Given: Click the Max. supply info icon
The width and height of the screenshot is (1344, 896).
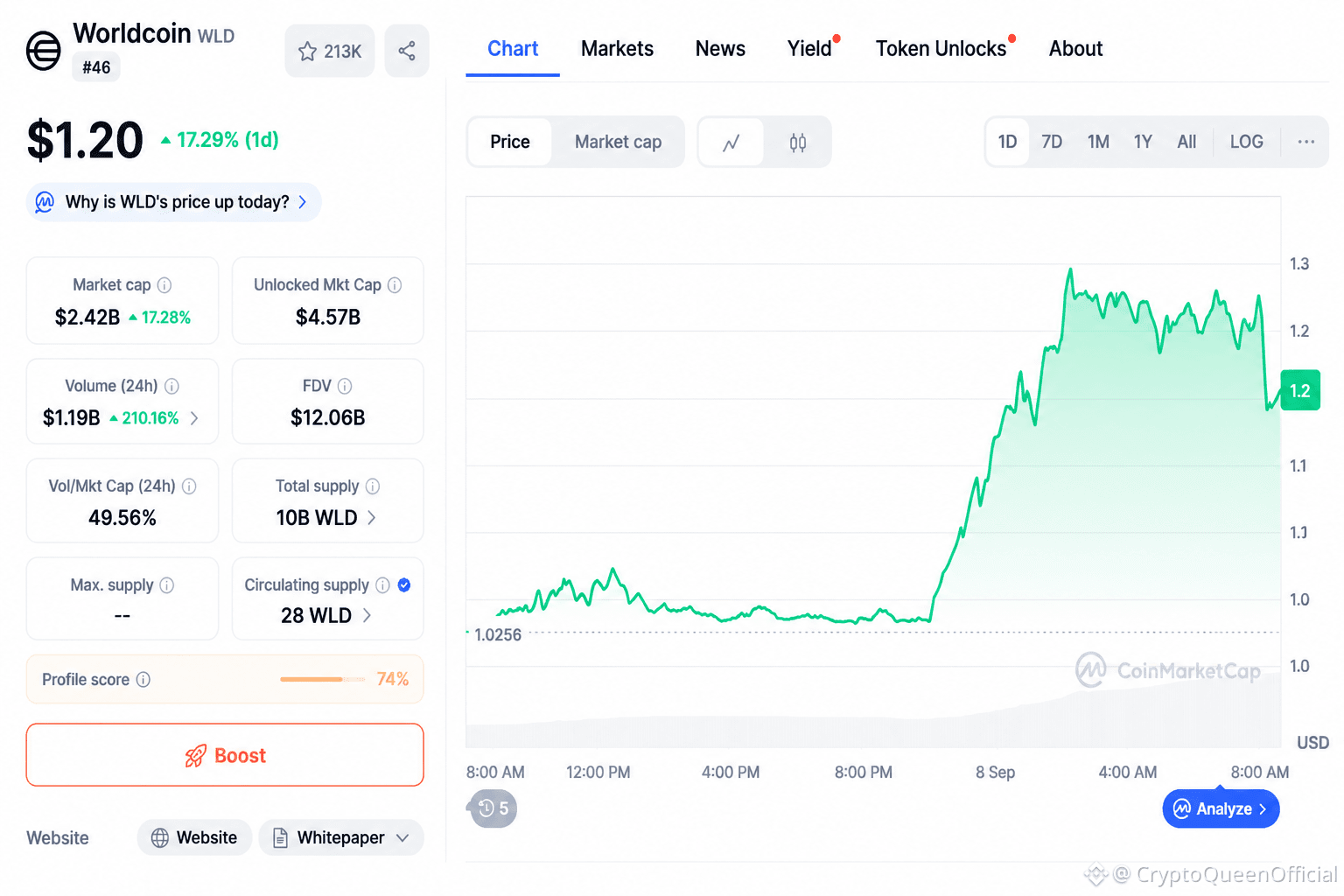Looking at the screenshot, I should (167, 585).
